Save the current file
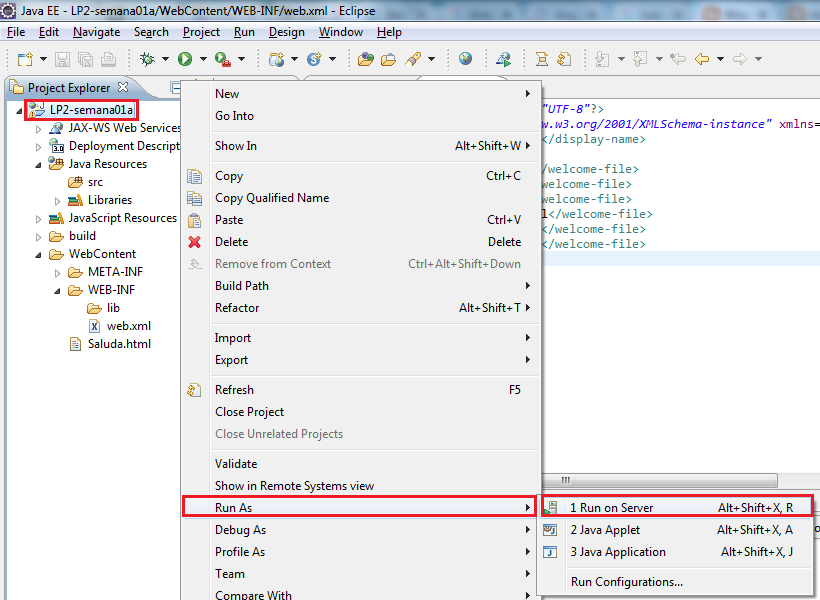 click(62, 59)
